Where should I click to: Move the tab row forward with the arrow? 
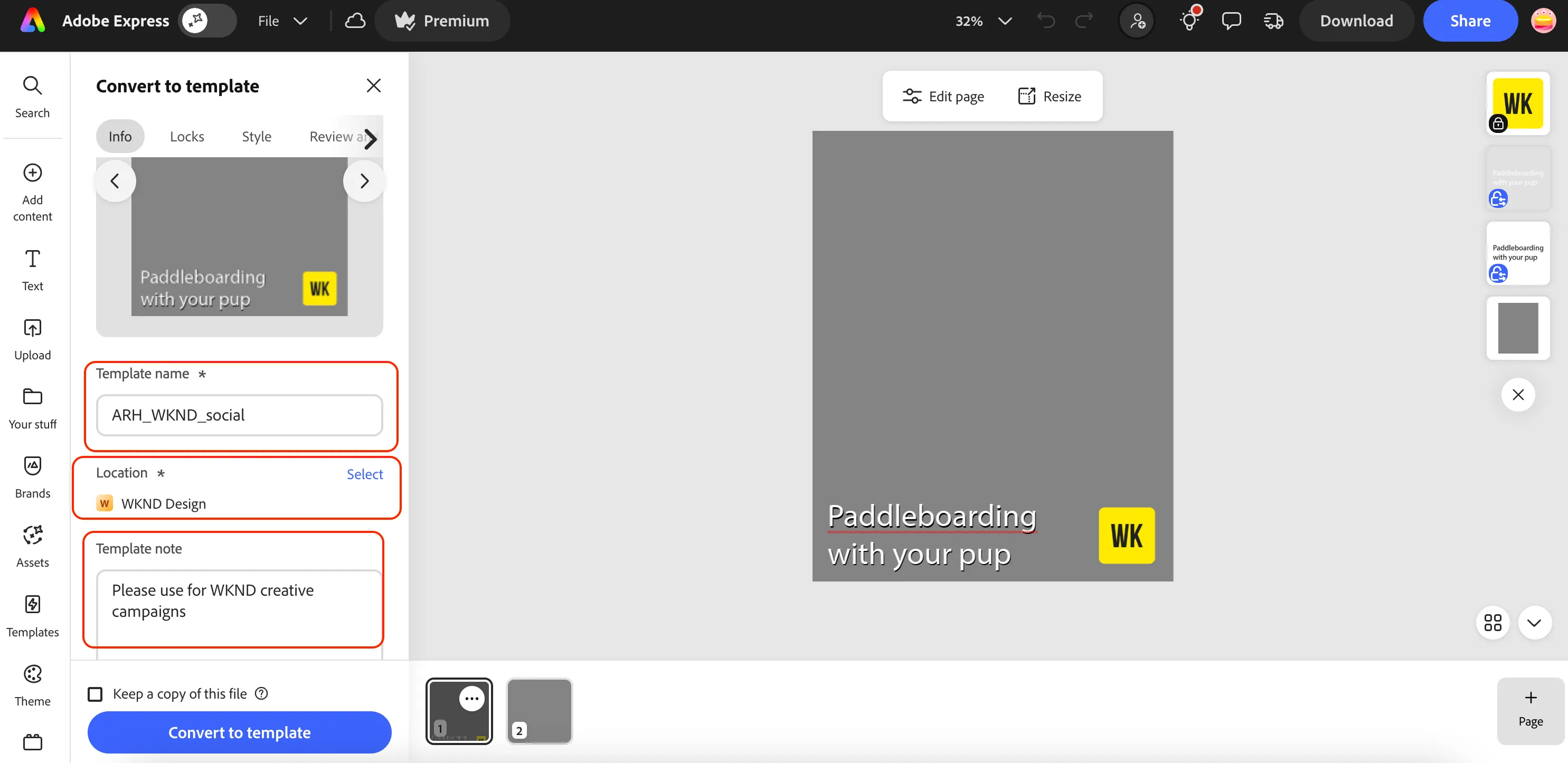point(370,139)
